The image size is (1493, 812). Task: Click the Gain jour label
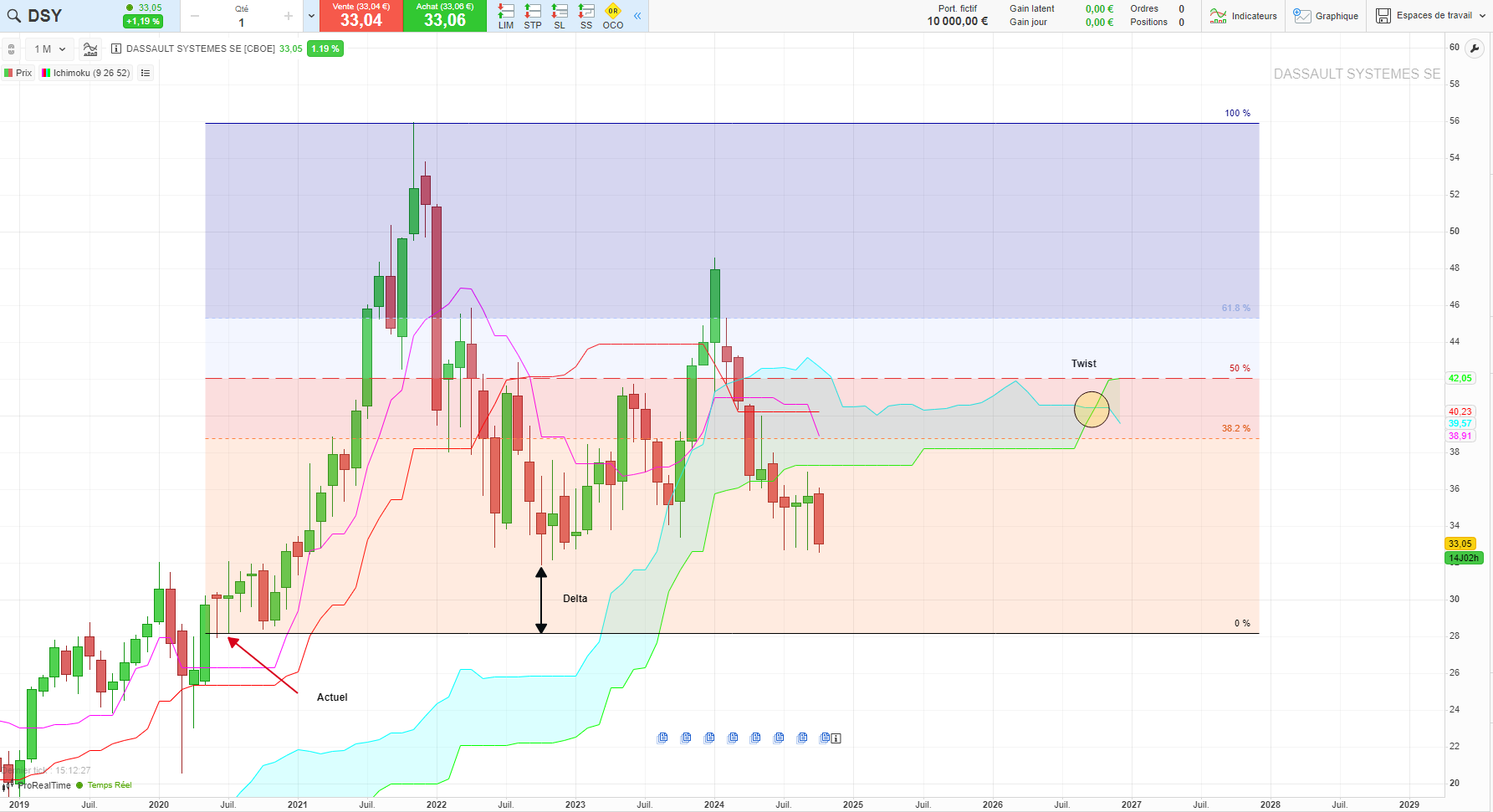click(1028, 23)
